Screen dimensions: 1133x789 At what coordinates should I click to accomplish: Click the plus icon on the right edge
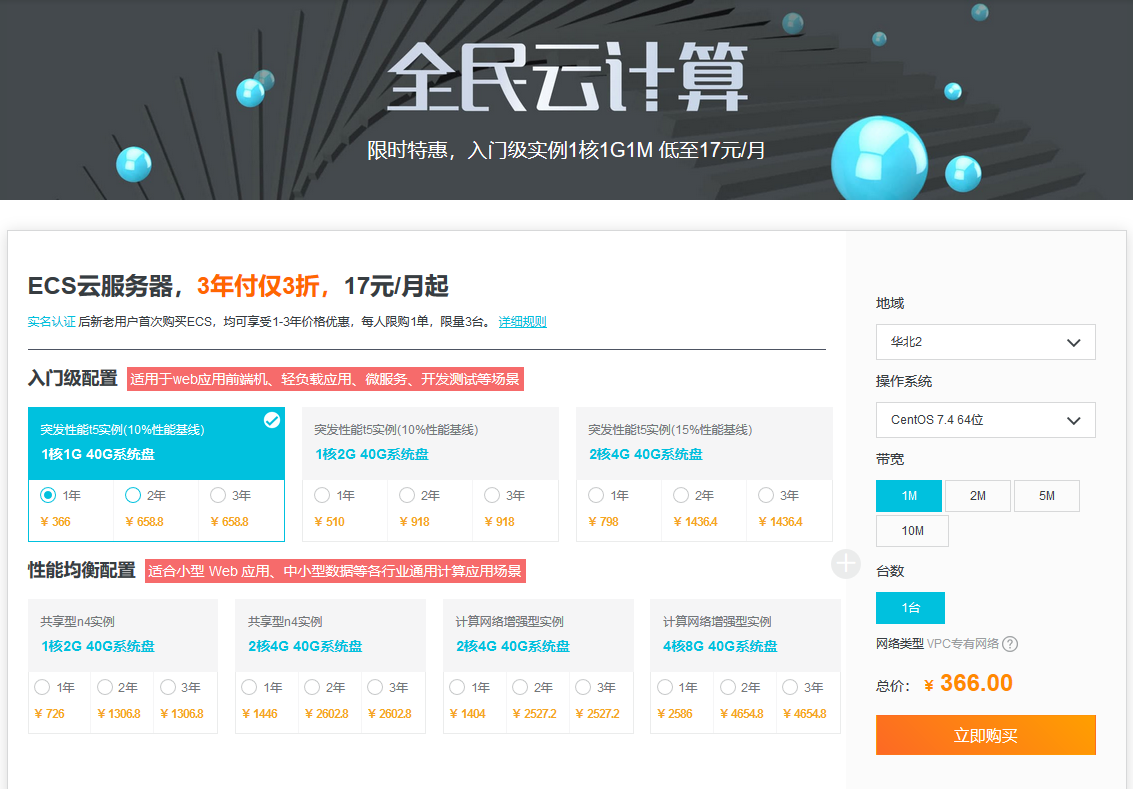845,564
